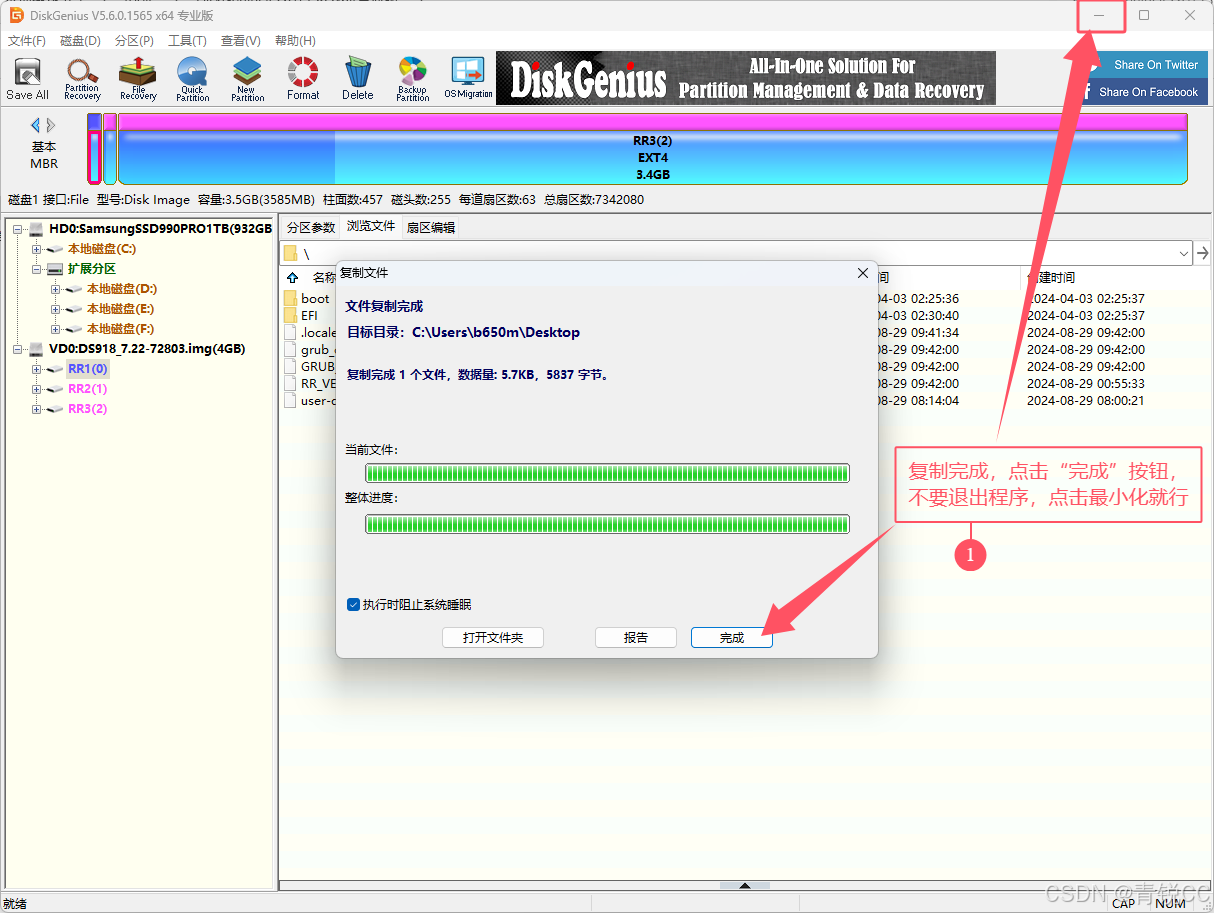Select 本地磁盘(C:) in the tree
Screen dimensions: 1214x913
(102, 249)
